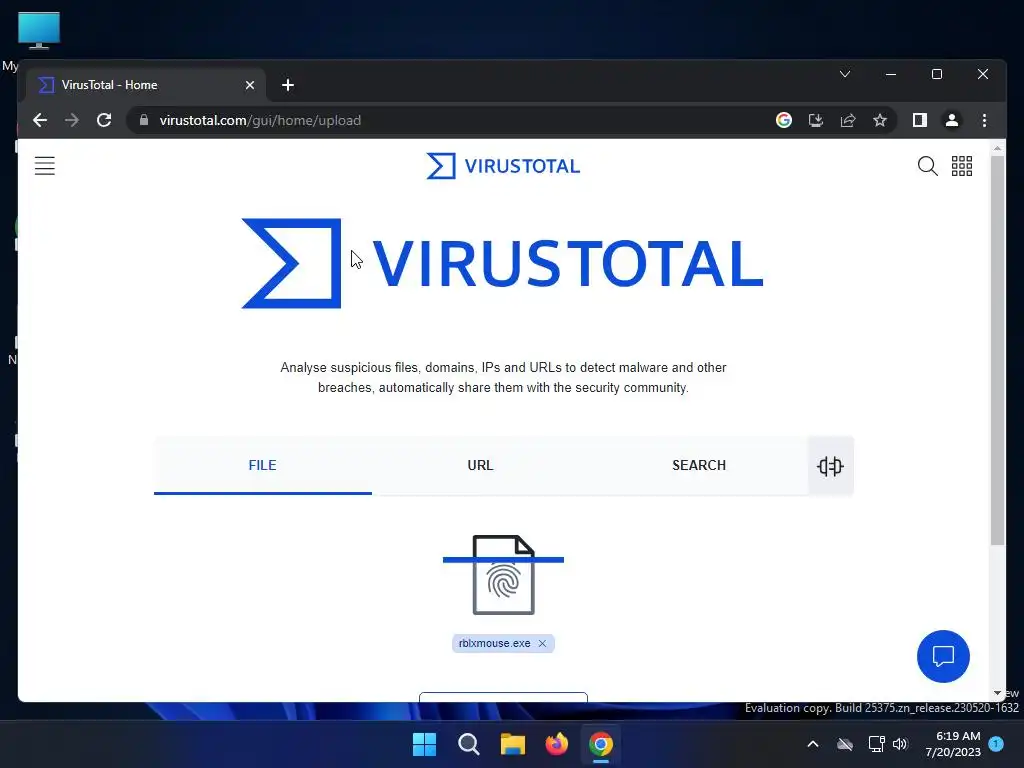Close the VirusTotal - Home tab
Screen dimensions: 1024x768
249,85
